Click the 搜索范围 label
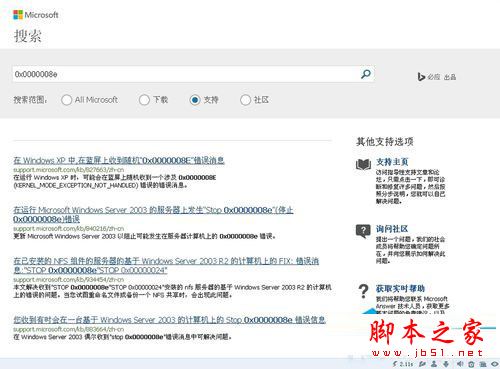The width and height of the screenshot is (500, 369). click(x=30, y=100)
